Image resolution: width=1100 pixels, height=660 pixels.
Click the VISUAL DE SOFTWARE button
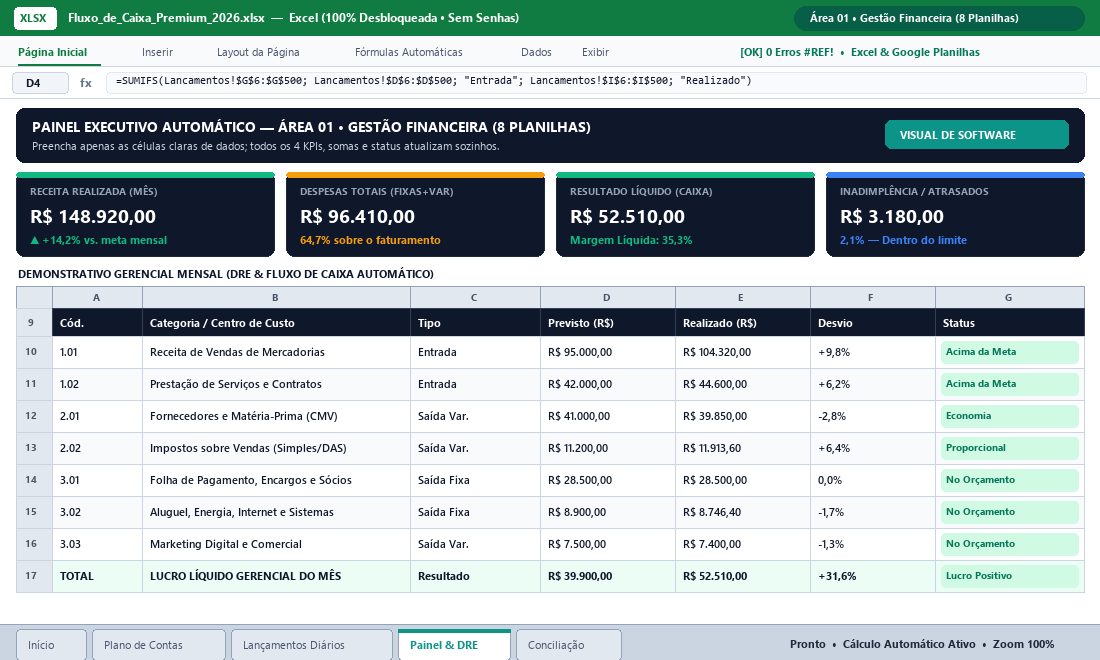[977, 135]
